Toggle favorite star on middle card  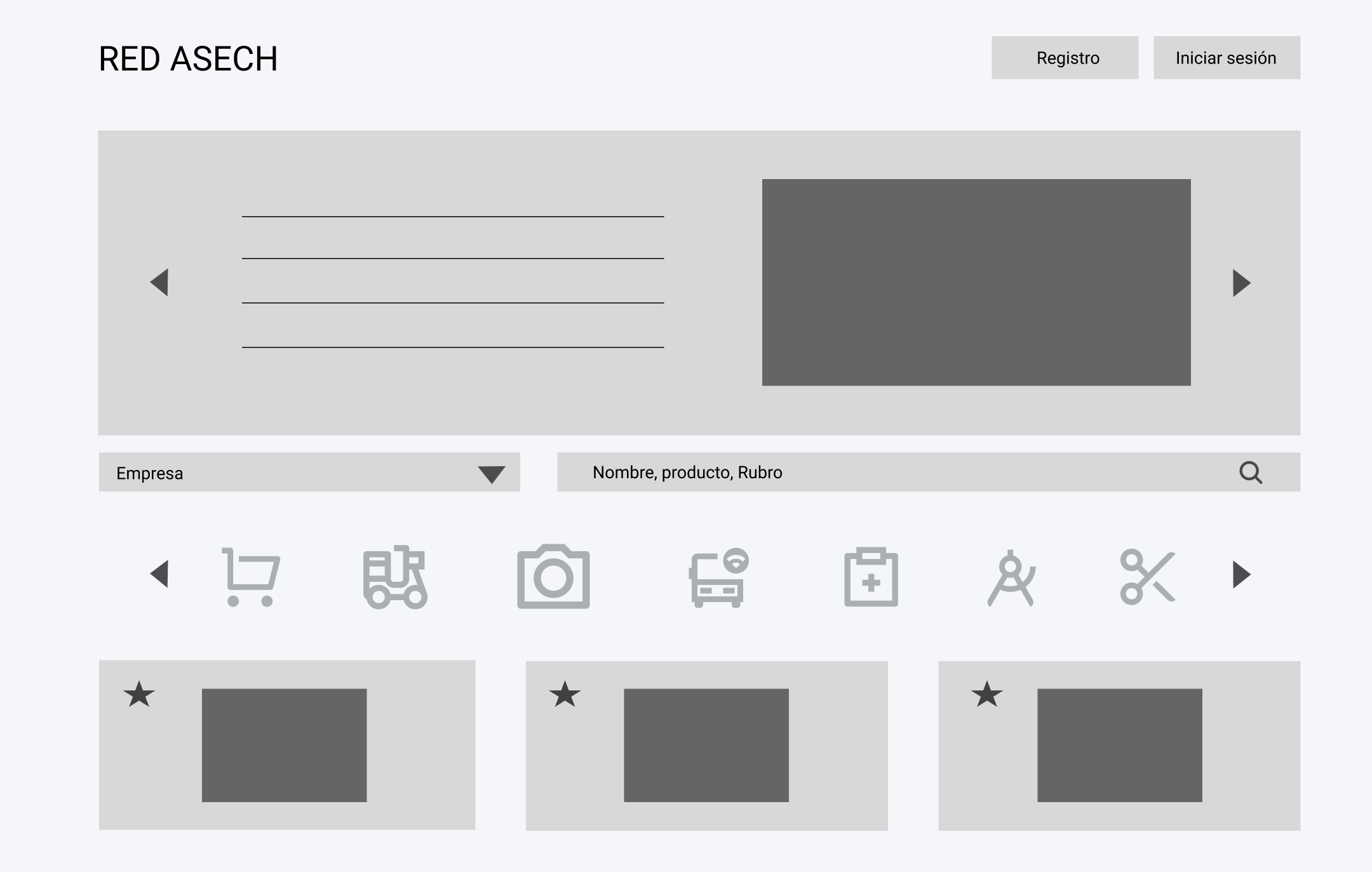tap(565, 694)
